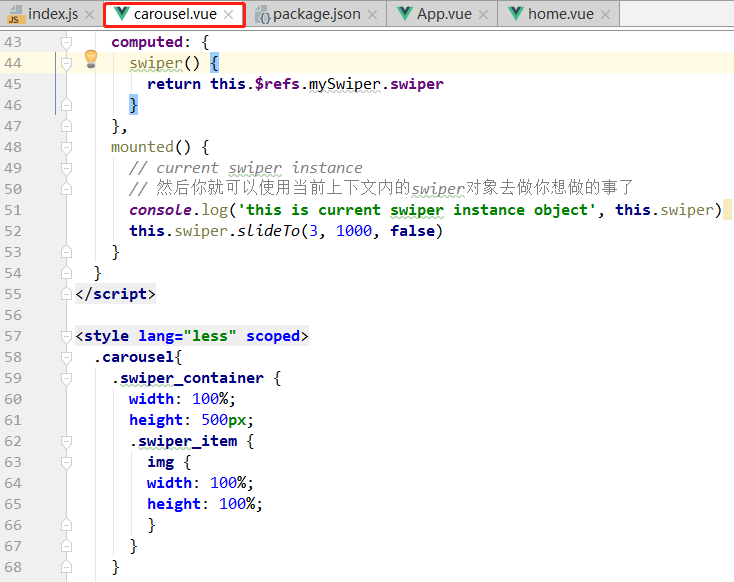Click the yellow light bulb intention icon
The image size is (734, 582).
91,59
